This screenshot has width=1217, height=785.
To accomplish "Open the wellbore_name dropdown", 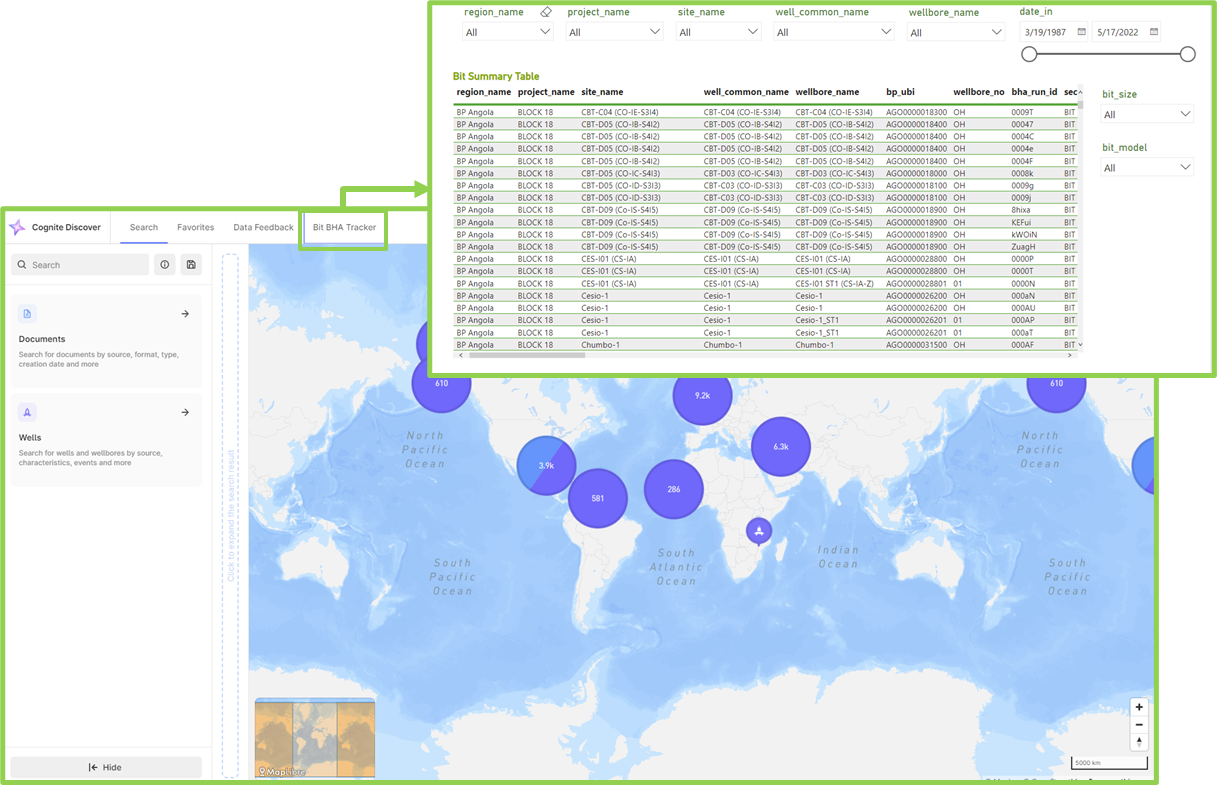I will [x=956, y=33].
